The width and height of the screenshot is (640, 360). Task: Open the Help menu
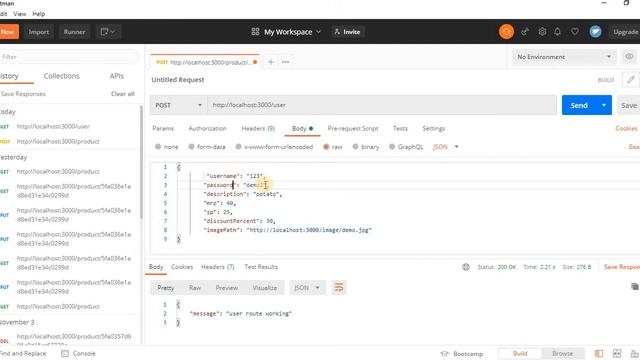(39, 14)
